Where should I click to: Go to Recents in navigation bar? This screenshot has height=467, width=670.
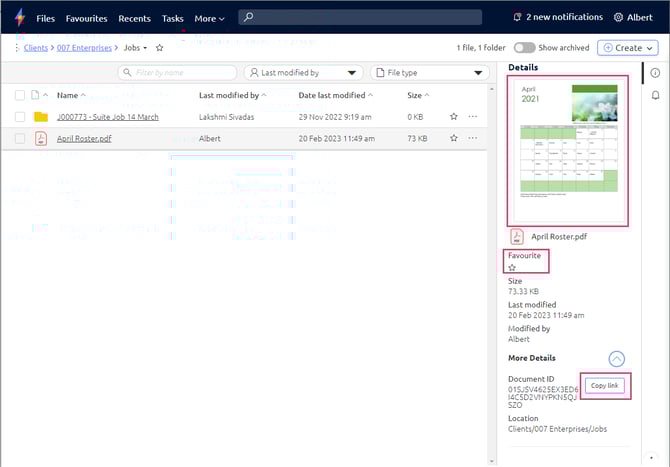134,18
